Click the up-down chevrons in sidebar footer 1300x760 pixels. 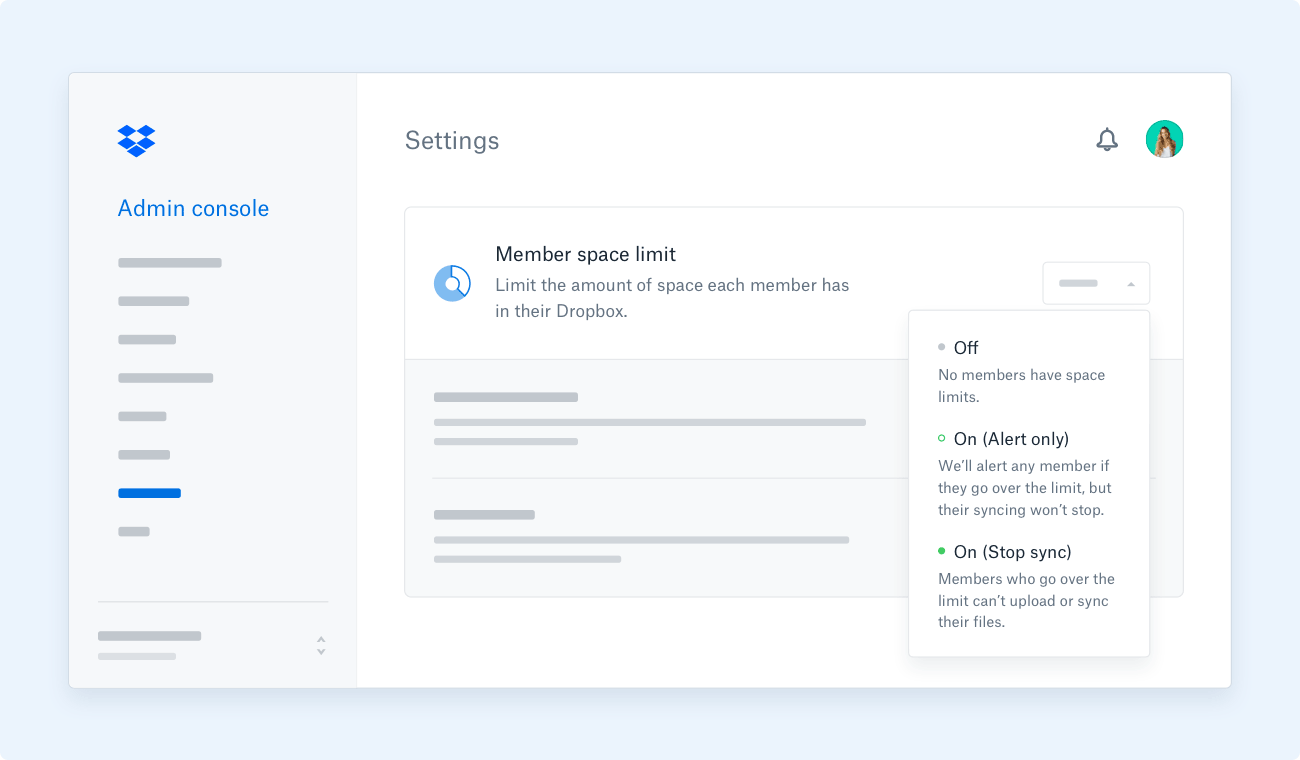click(x=321, y=645)
